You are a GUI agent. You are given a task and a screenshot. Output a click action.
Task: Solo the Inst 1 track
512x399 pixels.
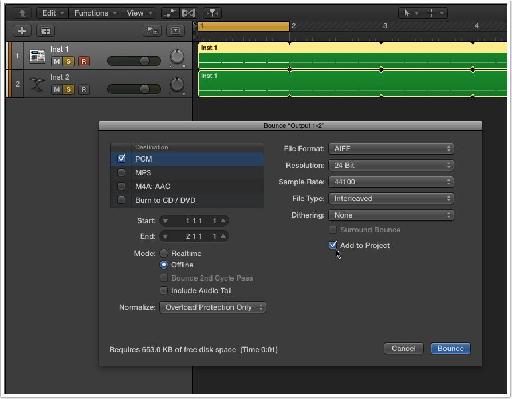pyautogui.click(x=68, y=62)
